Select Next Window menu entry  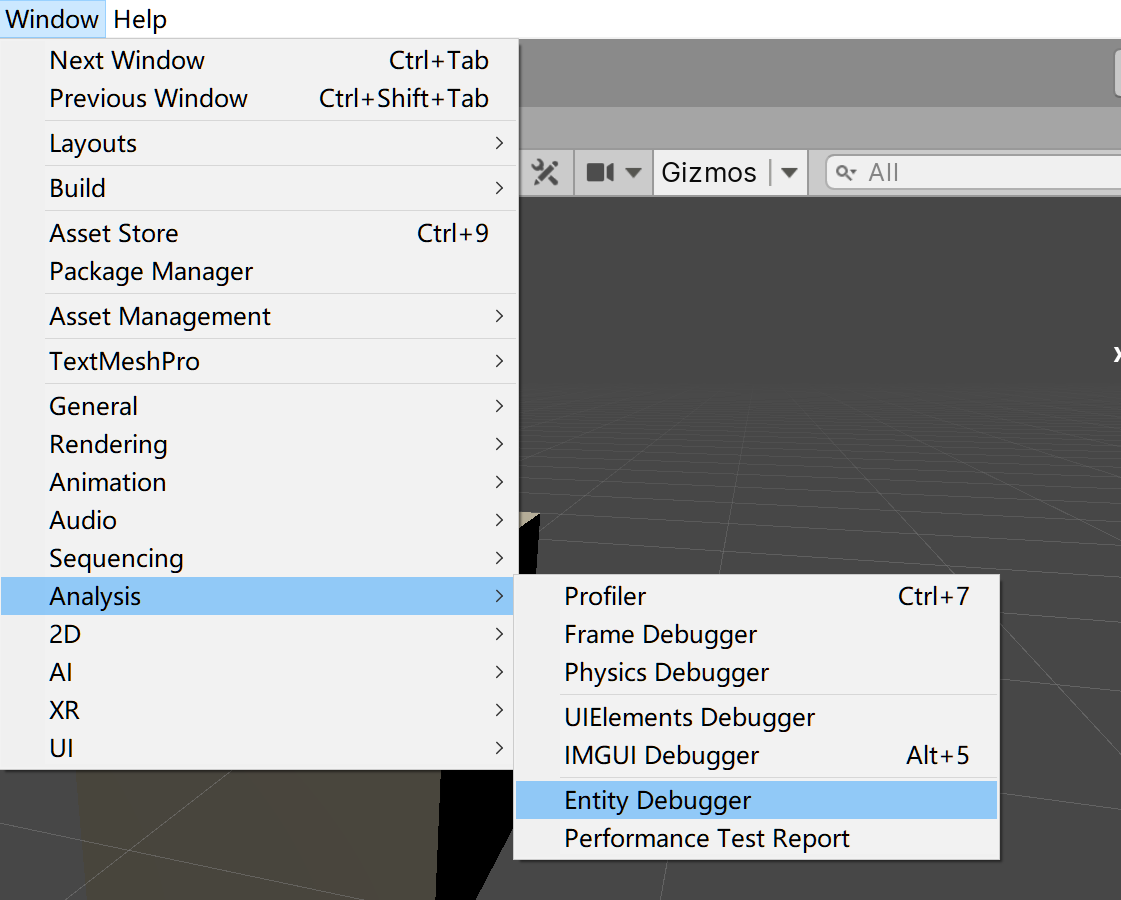(259, 60)
